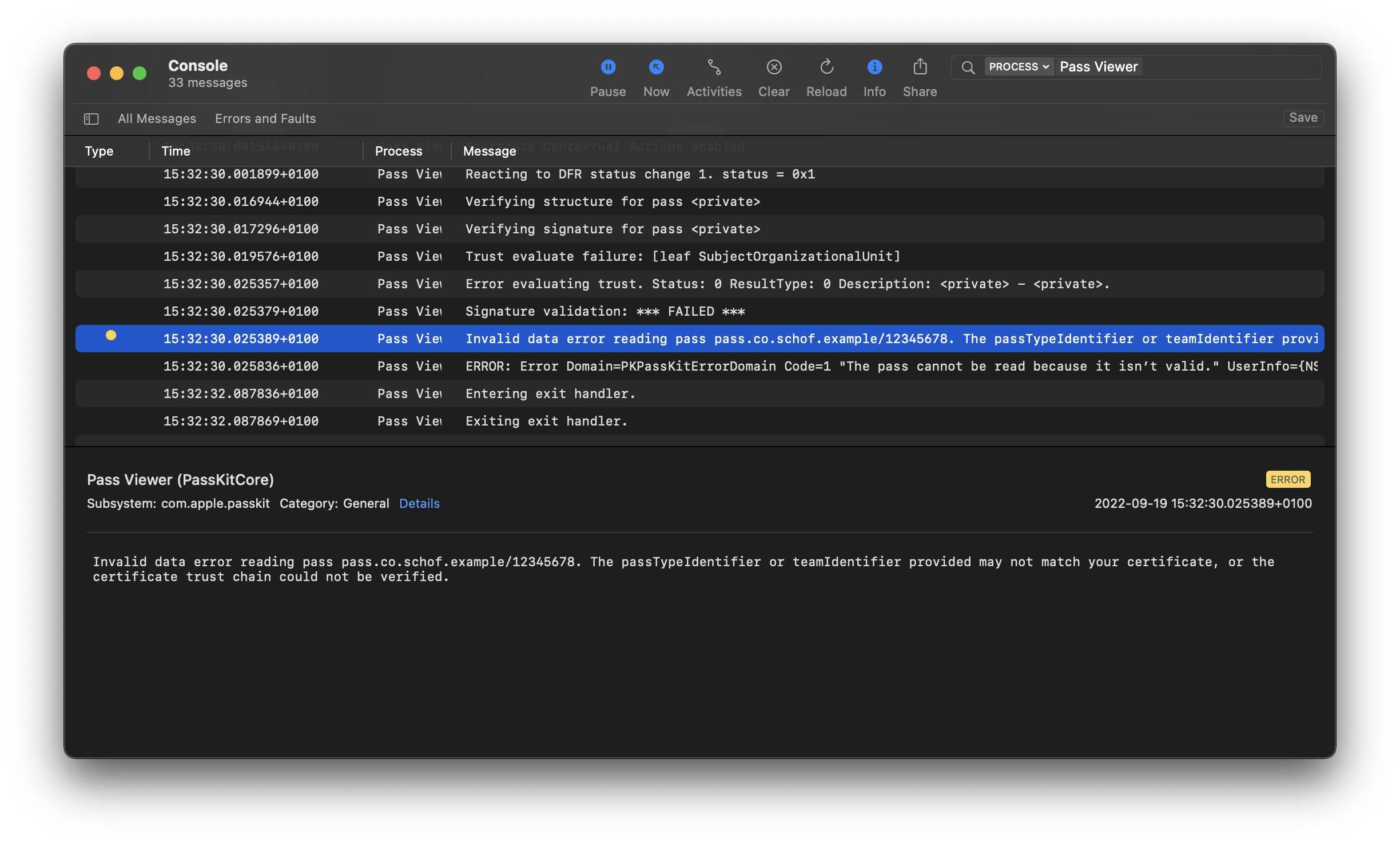Click the Pause streaming icon
This screenshot has height=843, width=1400.
pos(608,67)
